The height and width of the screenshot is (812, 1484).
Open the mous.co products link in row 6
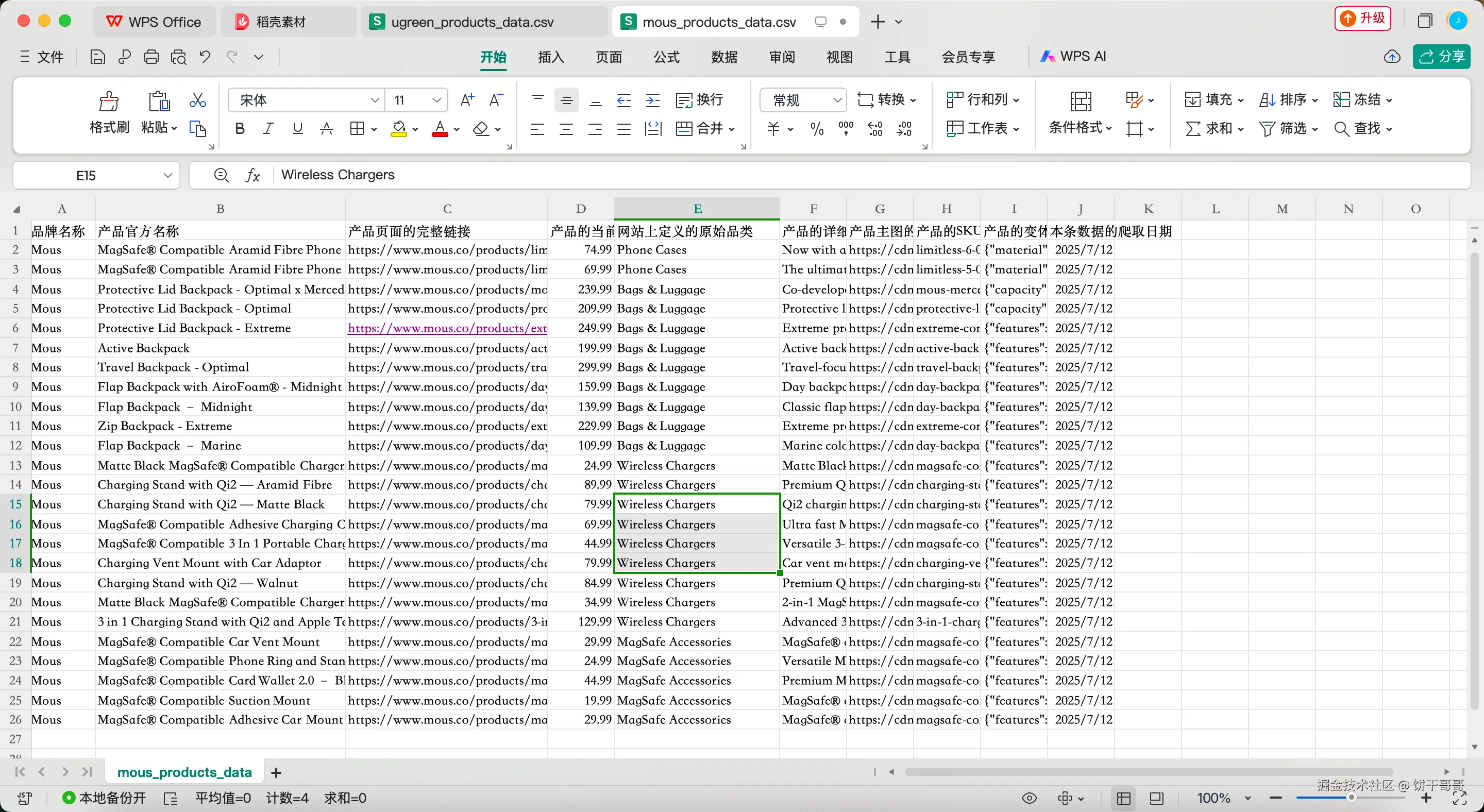coord(447,328)
